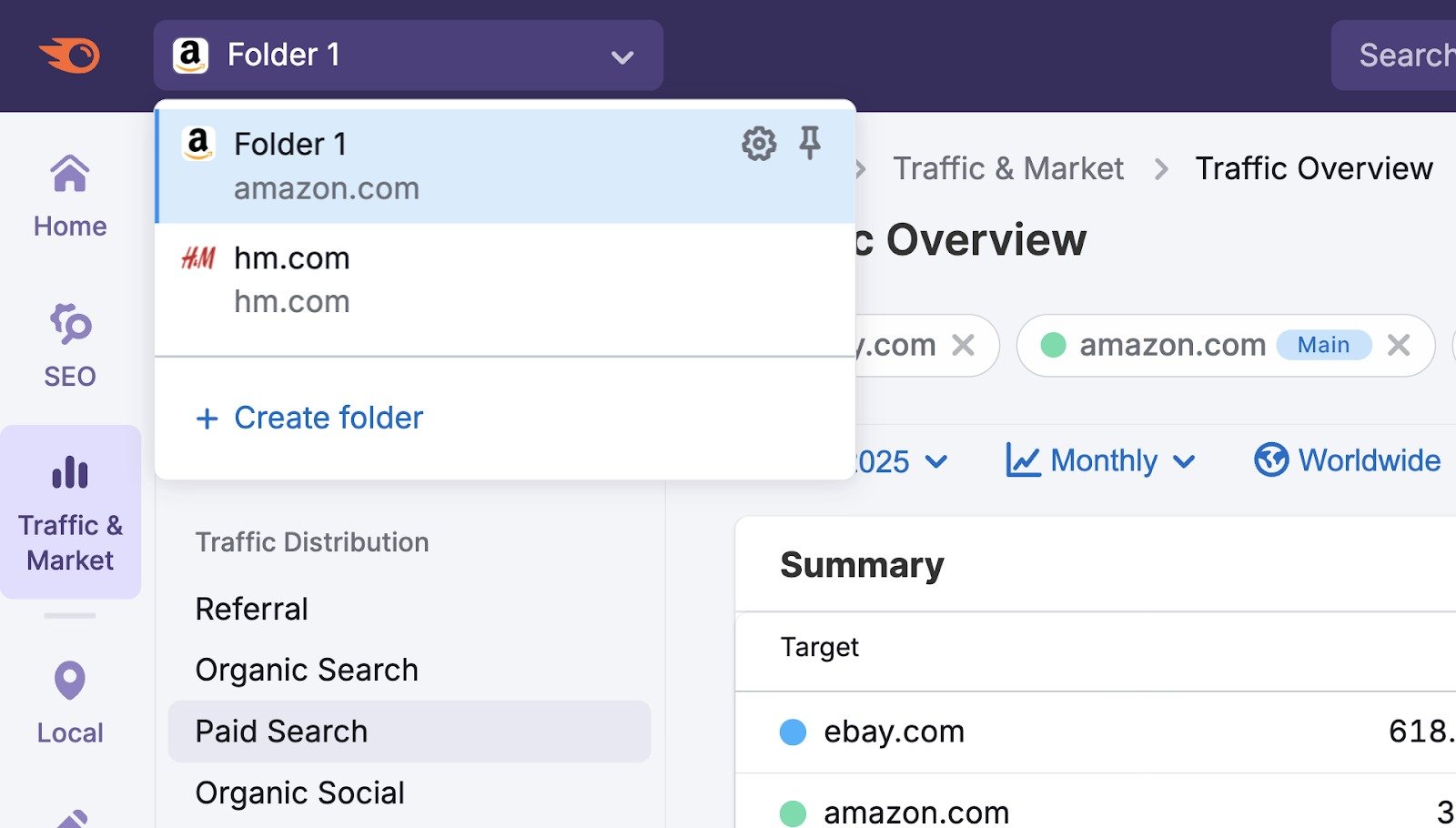Remove the amazon.com comparison chip

tap(1398, 346)
